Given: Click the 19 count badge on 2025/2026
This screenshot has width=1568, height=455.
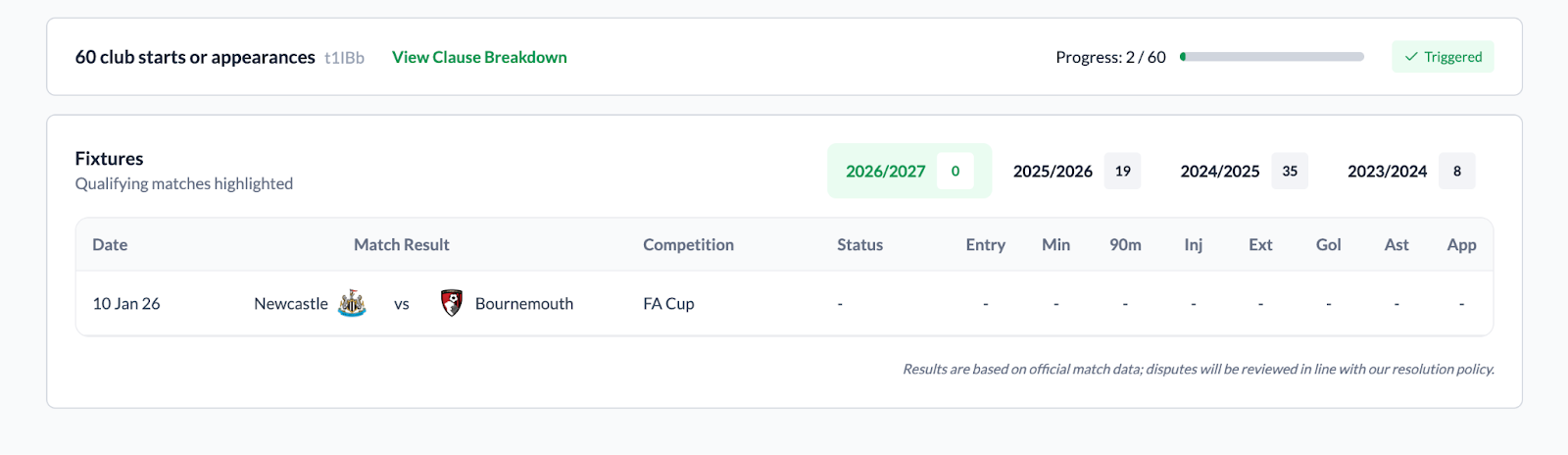Looking at the screenshot, I should coord(1123,172).
